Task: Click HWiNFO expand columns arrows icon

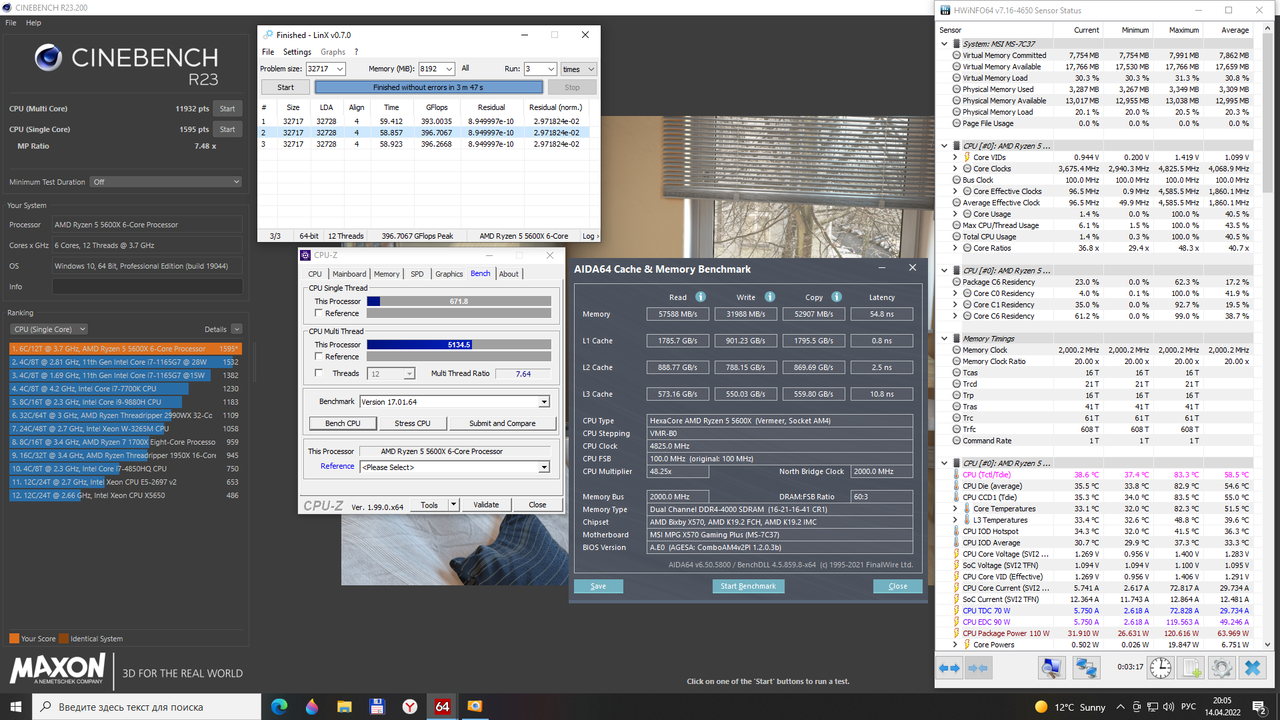Action: [950, 667]
